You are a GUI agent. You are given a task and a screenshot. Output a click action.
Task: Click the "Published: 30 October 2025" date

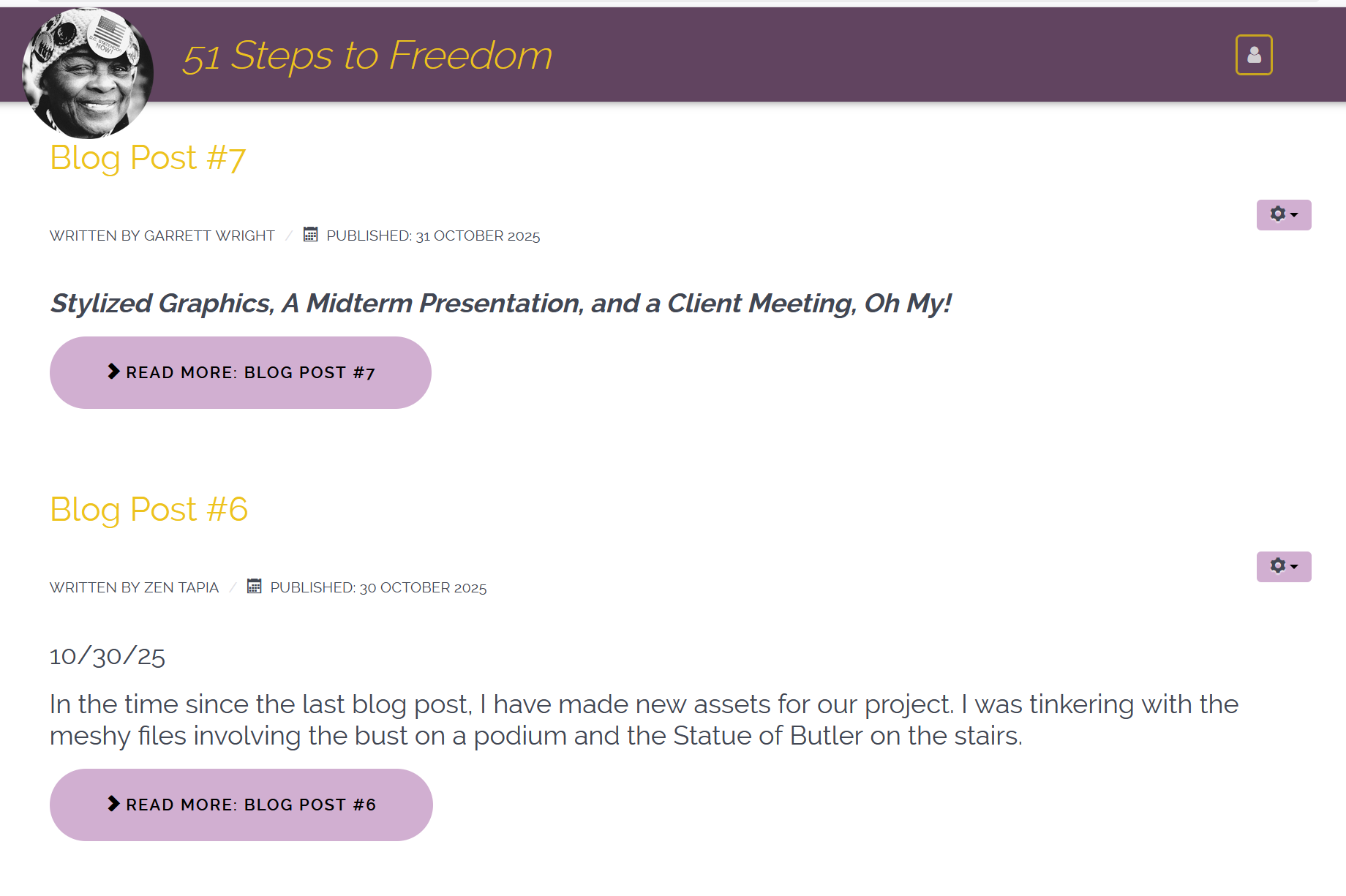pyautogui.click(x=378, y=588)
